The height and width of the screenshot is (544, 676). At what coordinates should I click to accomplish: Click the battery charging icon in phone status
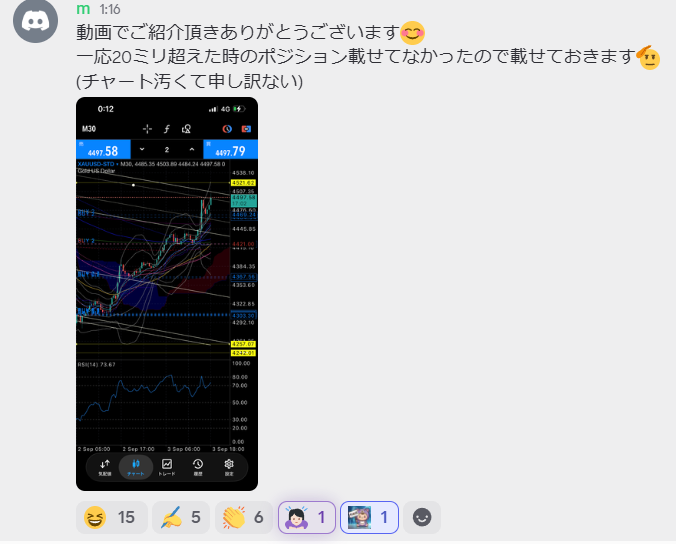239,109
